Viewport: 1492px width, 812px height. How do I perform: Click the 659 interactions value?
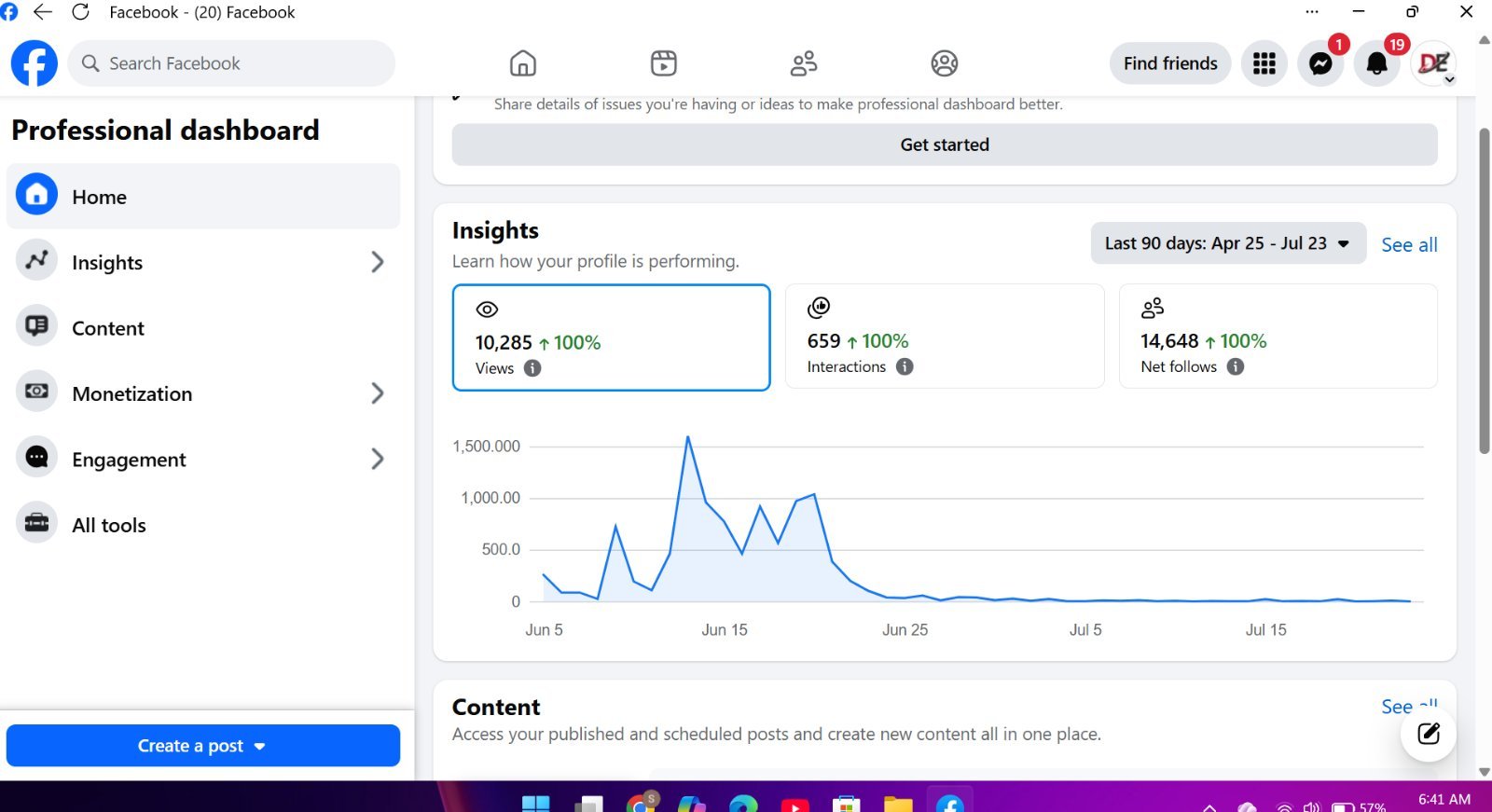tap(824, 340)
